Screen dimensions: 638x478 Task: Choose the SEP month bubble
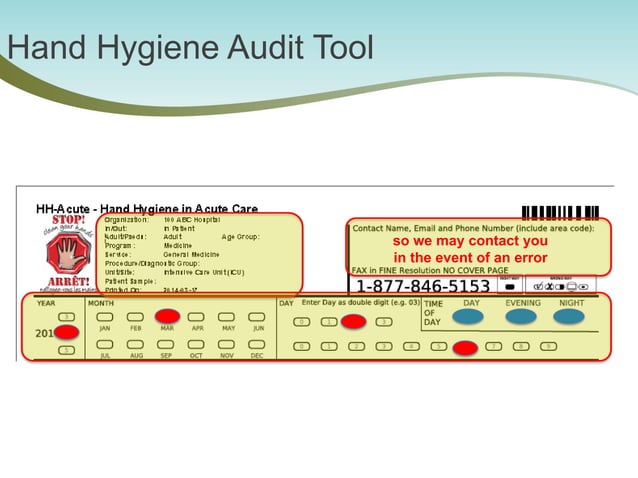[166, 345]
